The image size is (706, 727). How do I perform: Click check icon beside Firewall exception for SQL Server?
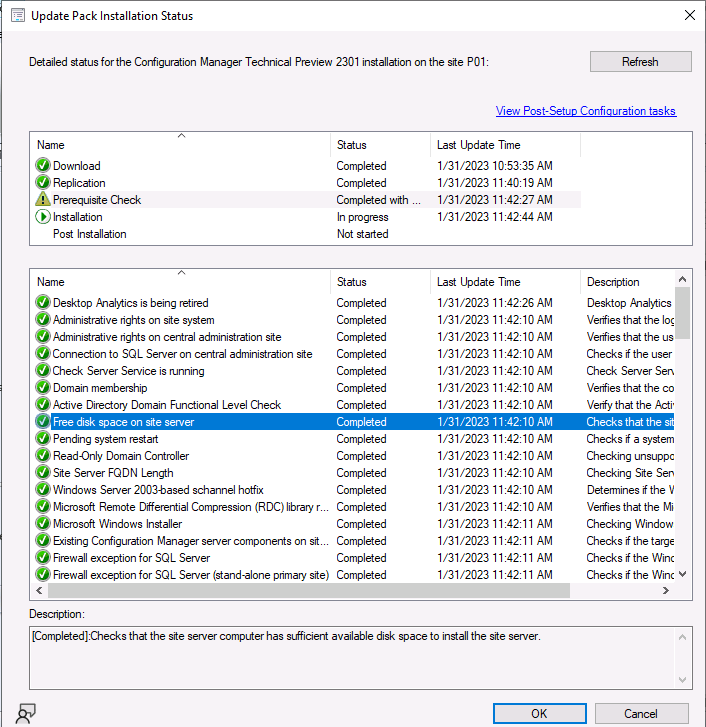pyautogui.click(x=43, y=557)
